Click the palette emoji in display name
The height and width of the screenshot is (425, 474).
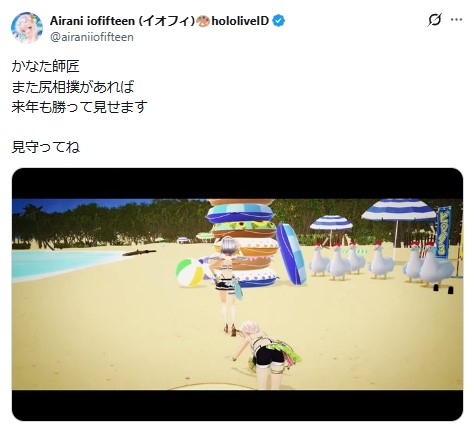(x=203, y=21)
